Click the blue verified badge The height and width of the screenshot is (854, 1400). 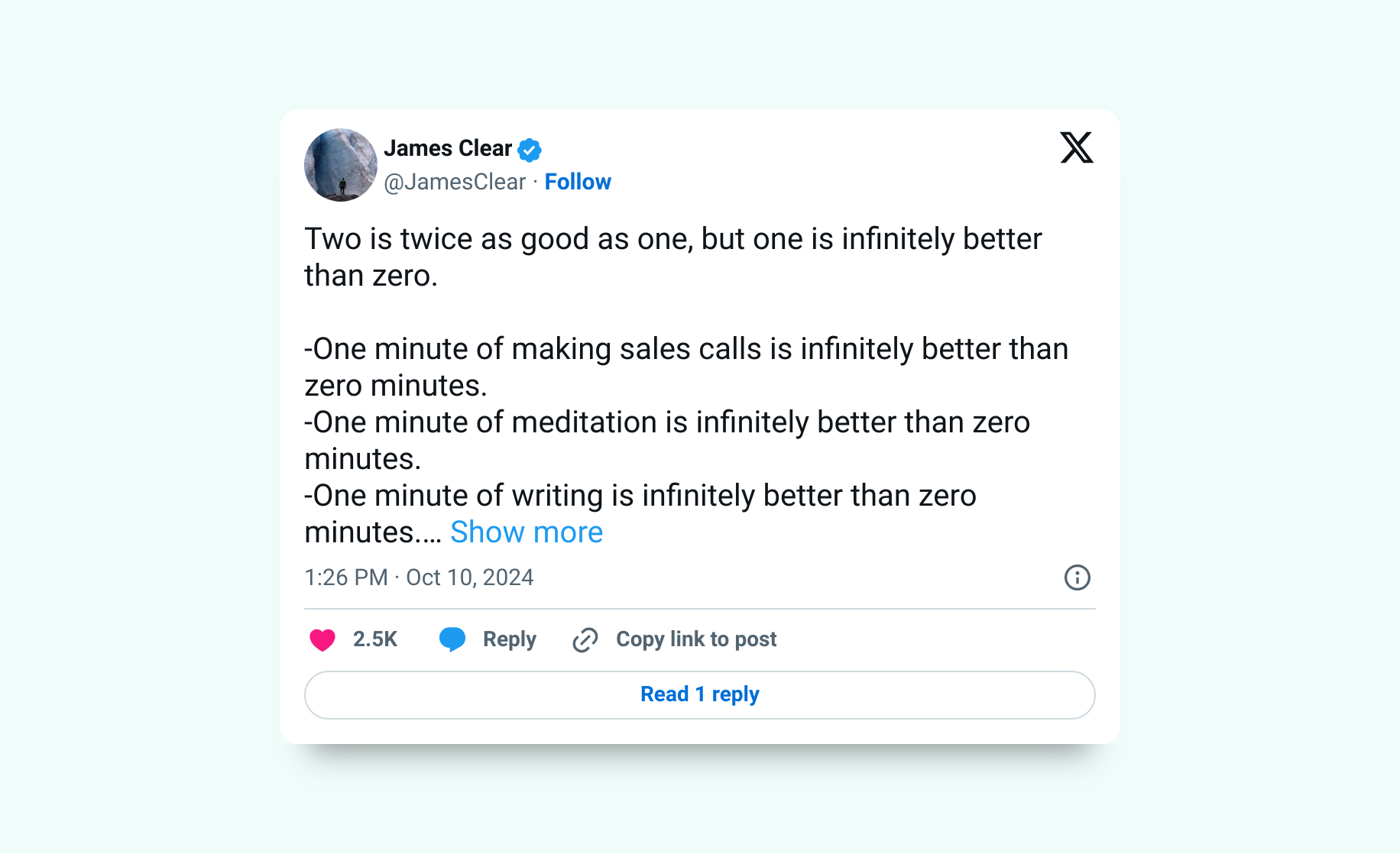[530, 150]
